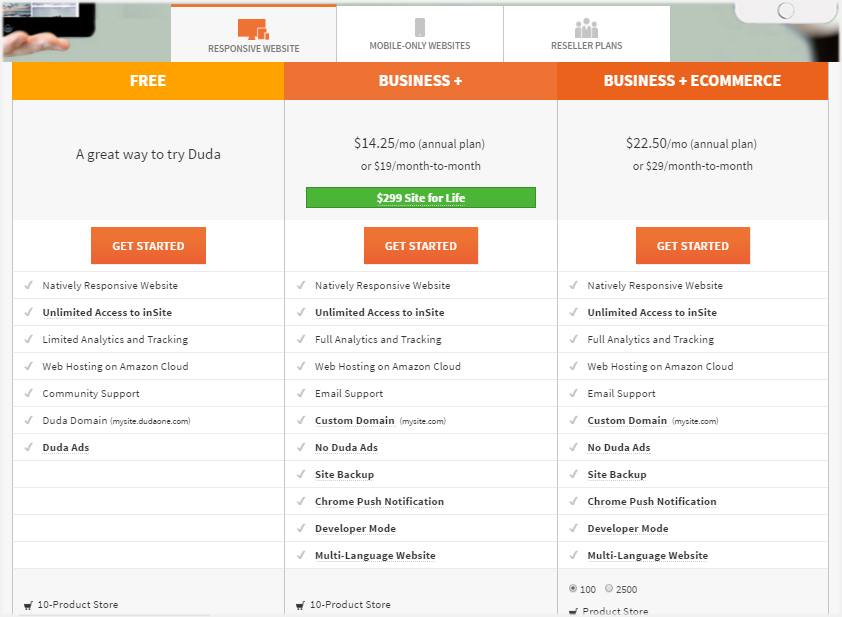
Task: Open Unlimited Access to inSite in Ecommerce plan
Action: click(652, 313)
